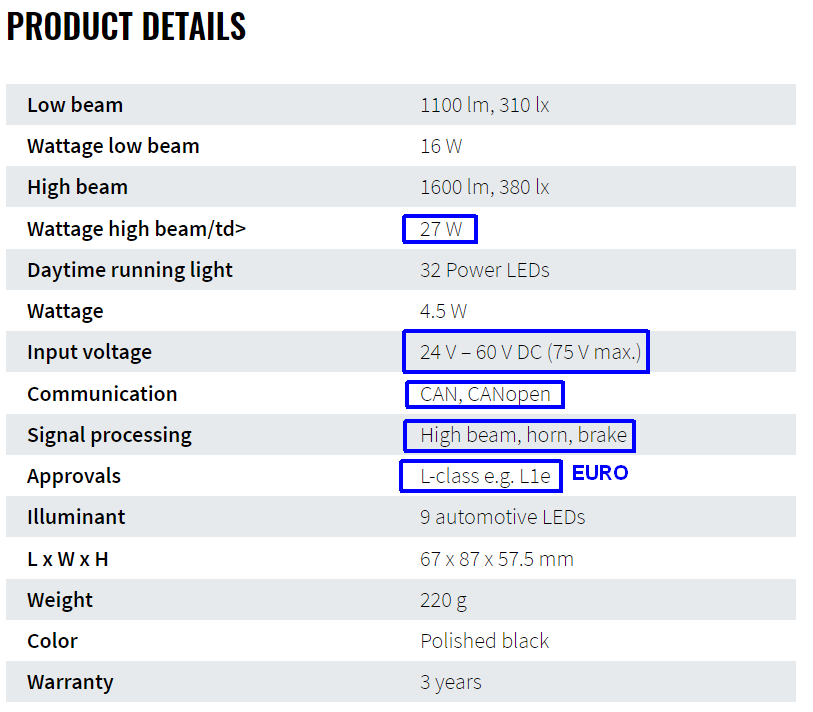The width and height of the screenshot is (813, 712).
Task: Click the 220 g weight value
Action: tap(443, 600)
